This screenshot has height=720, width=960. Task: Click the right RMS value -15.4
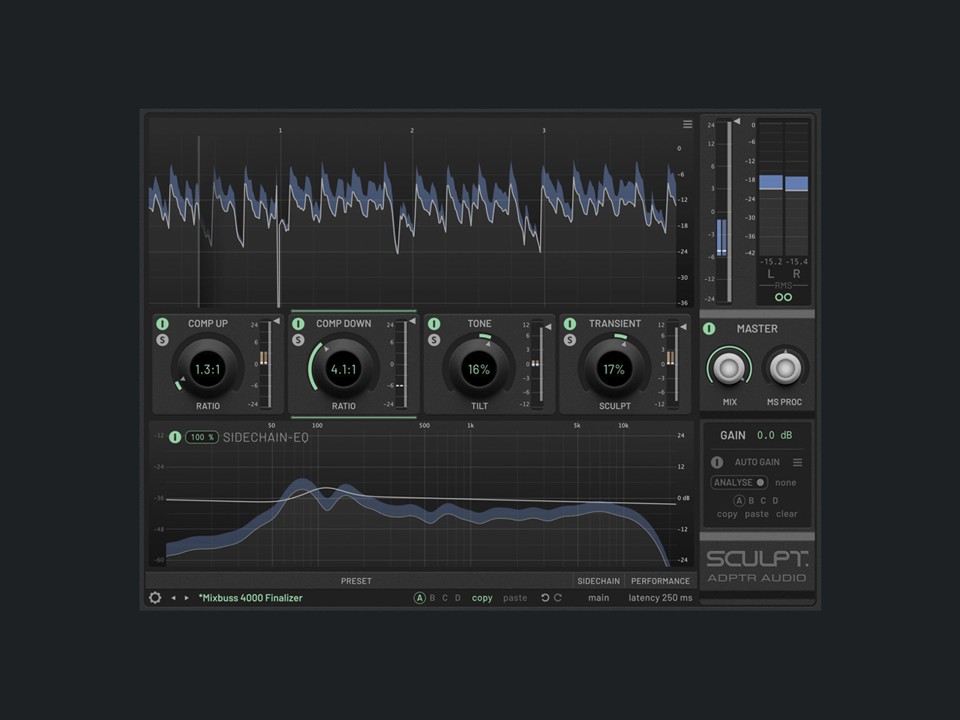point(797,261)
